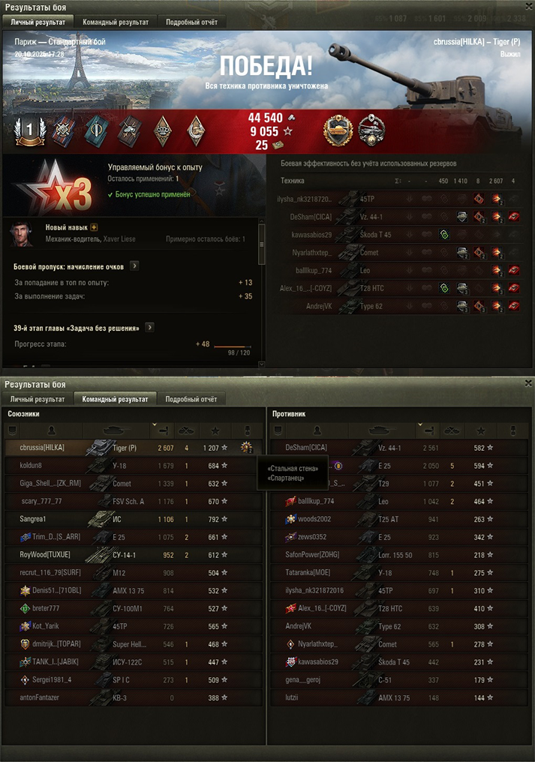Open Личный результат tab in lower window
Viewport: 535px width, 762px height.
pos(37,399)
